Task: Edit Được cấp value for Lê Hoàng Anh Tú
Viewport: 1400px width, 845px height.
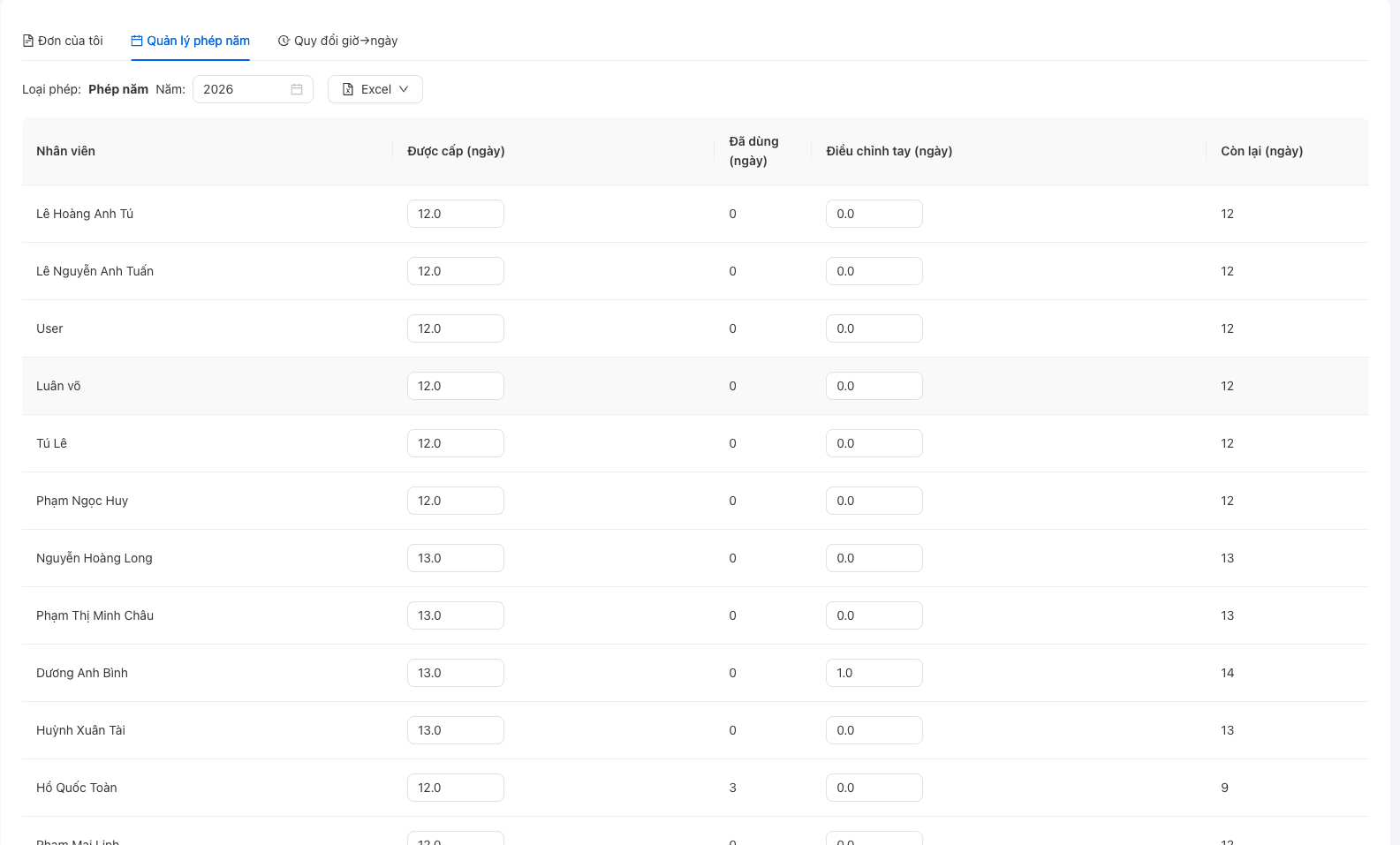Action: pyautogui.click(x=456, y=214)
